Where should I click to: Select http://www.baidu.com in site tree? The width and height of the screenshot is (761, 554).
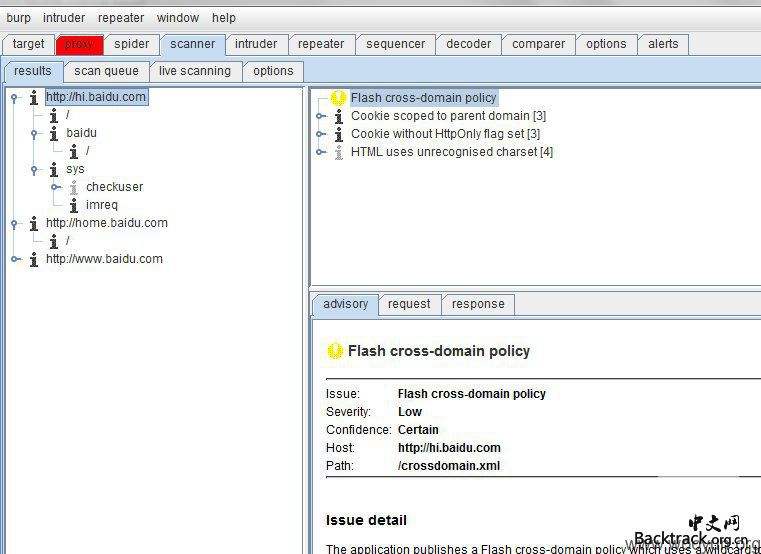104,259
